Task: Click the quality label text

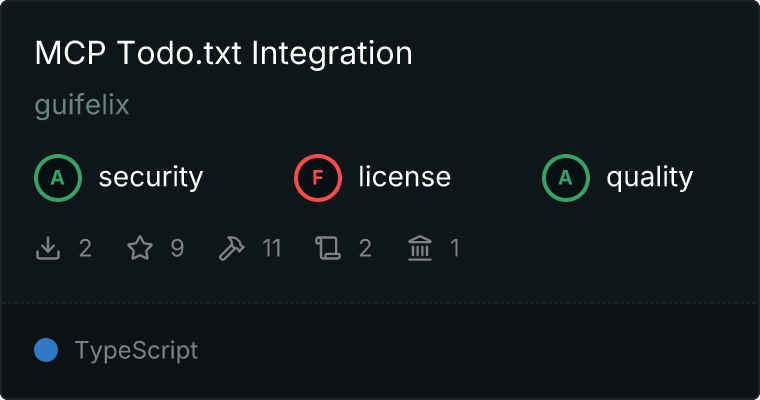Action: click(x=649, y=178)
